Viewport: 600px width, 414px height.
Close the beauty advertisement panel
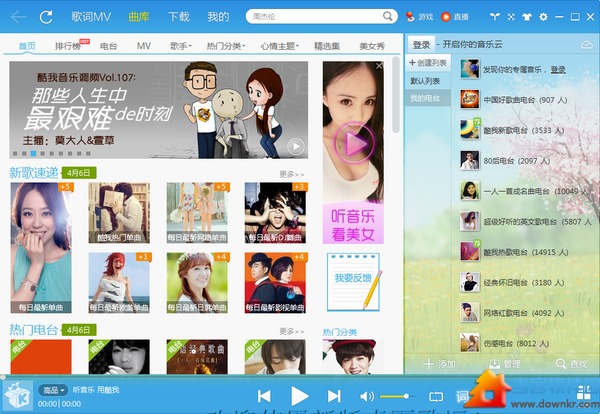379,66
